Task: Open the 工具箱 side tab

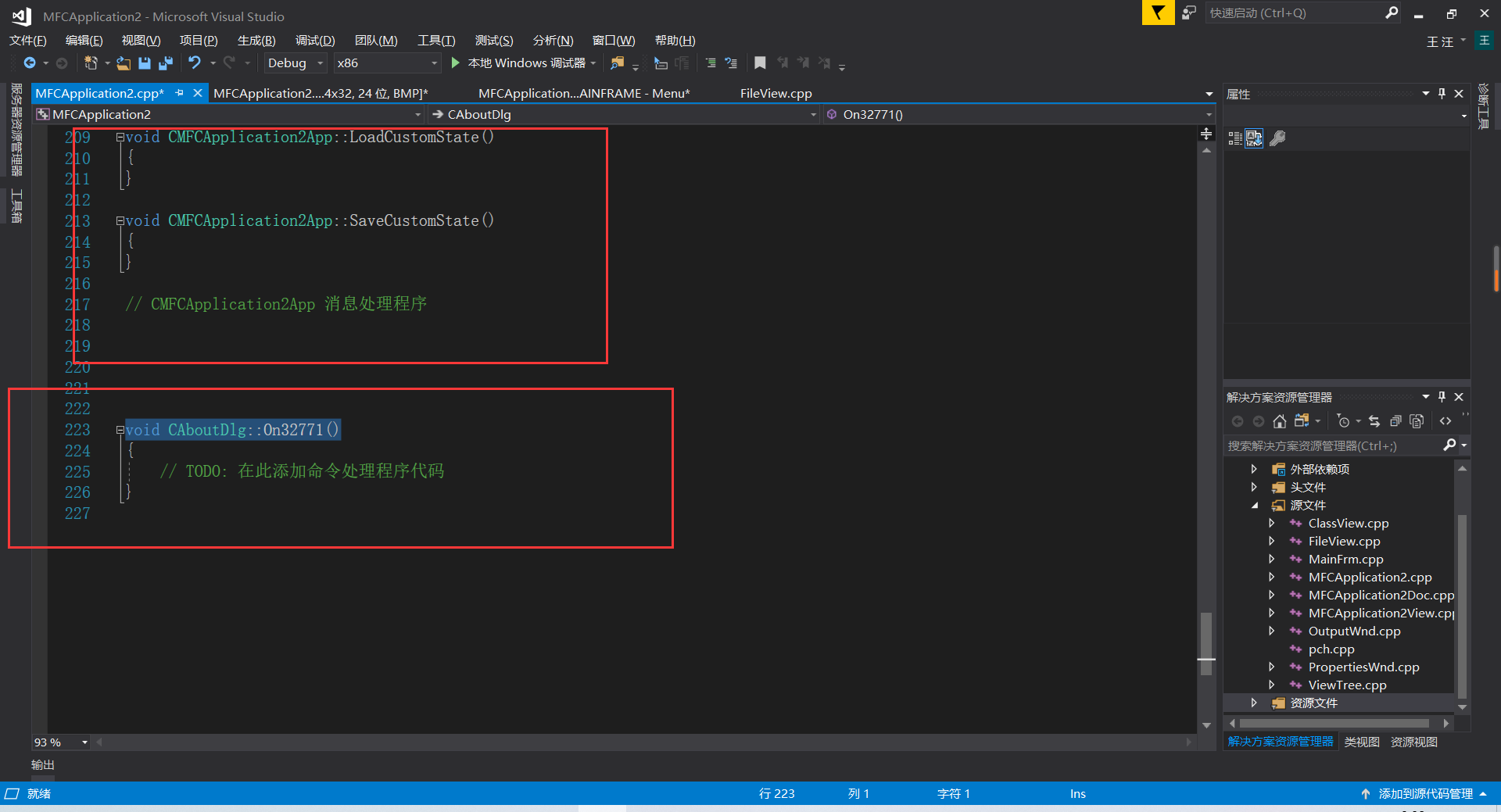Action: [x=16, y=206]
